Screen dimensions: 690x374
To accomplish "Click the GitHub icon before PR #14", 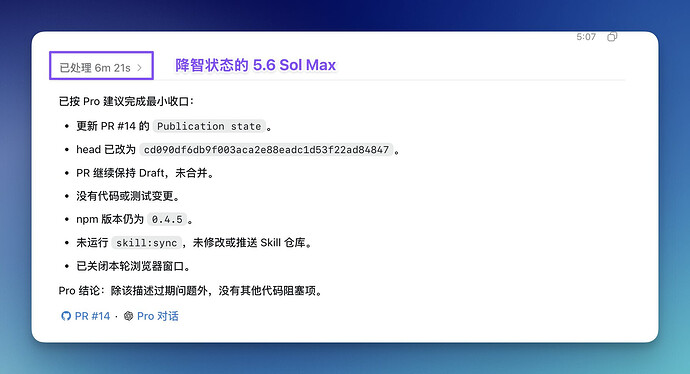I will [66, 316].
